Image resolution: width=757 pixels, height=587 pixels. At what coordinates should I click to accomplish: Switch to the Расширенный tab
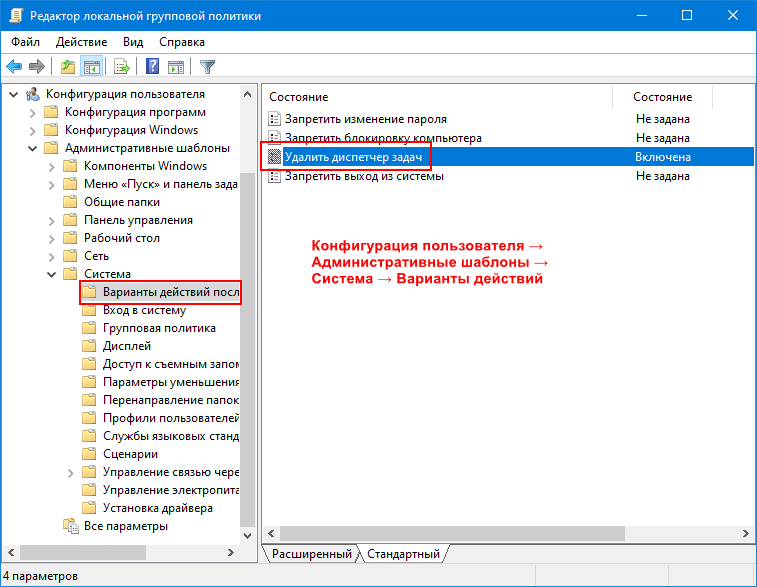(311, 554)
